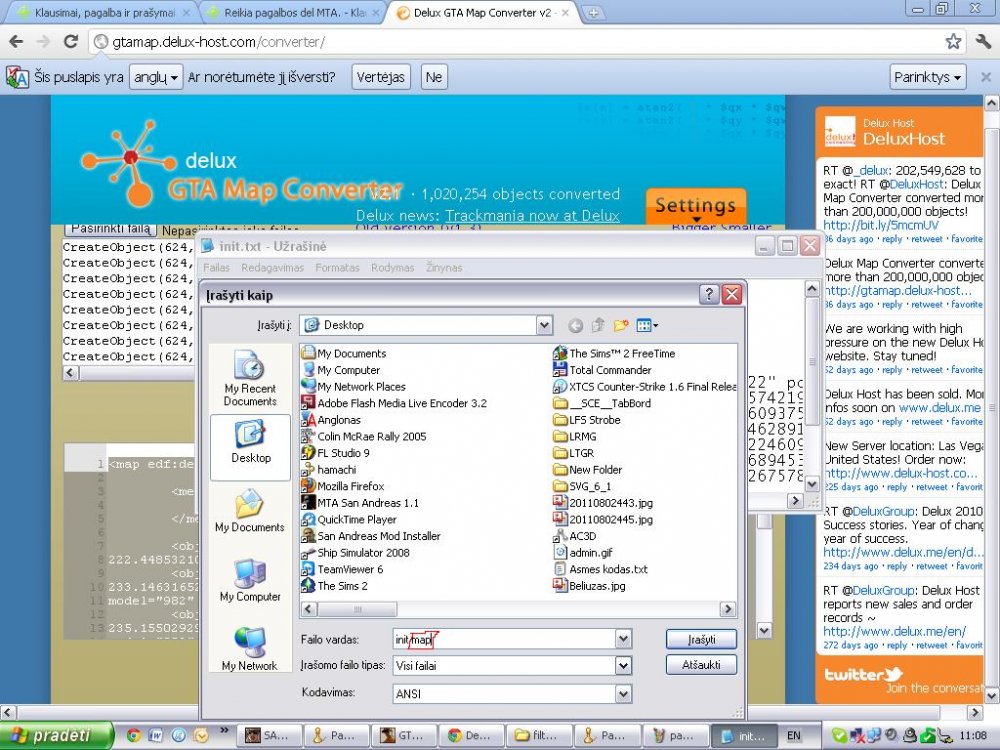Viewport: 1000px width, 750px height.
Task: Bookmark page with the star icon
Action: point(953,42)
